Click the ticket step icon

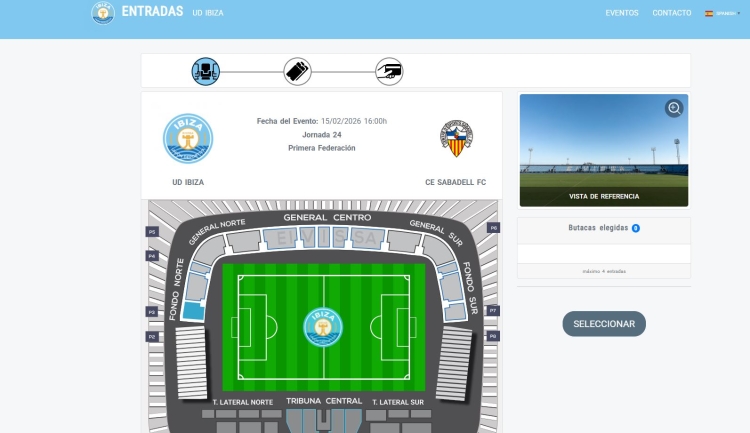pos(297,72)
